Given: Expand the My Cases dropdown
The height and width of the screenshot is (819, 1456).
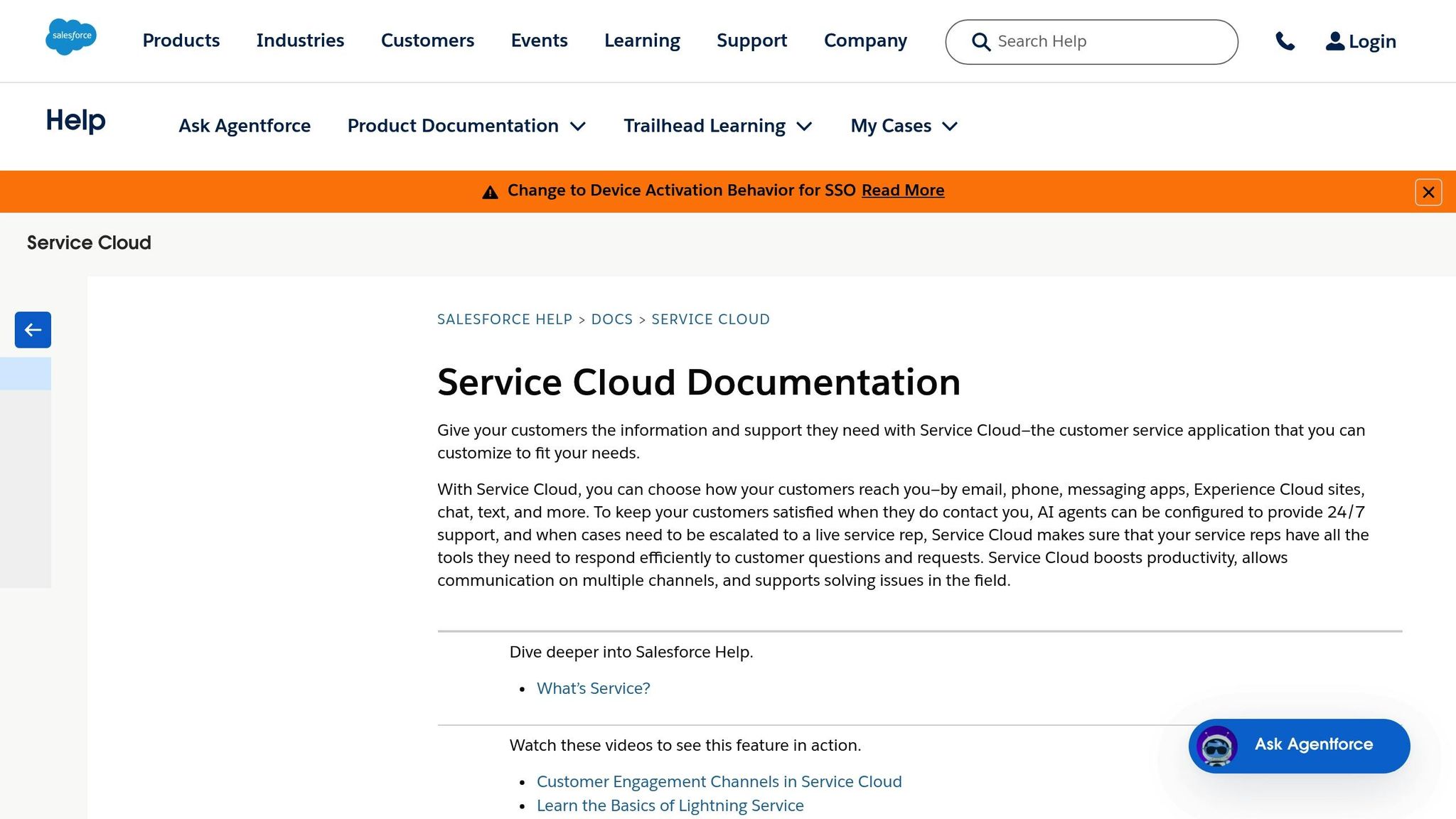Looking at the screenshot, I should tap(904, 126).
